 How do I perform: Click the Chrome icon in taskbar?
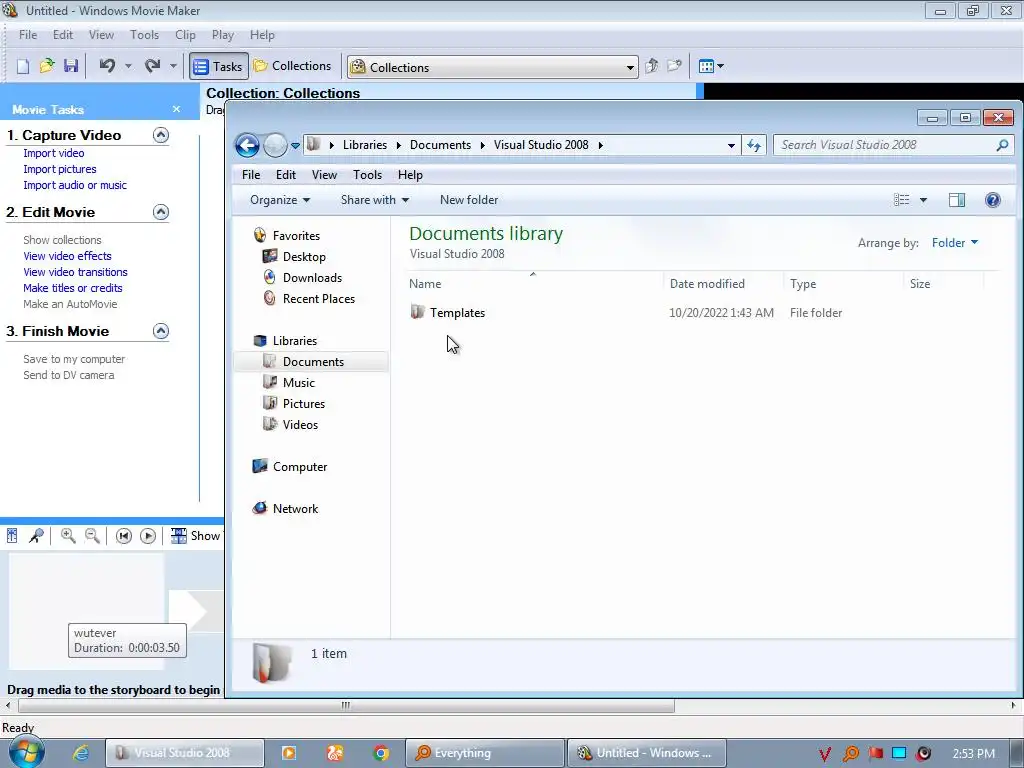pyautogui.click(x=381, y=753)
